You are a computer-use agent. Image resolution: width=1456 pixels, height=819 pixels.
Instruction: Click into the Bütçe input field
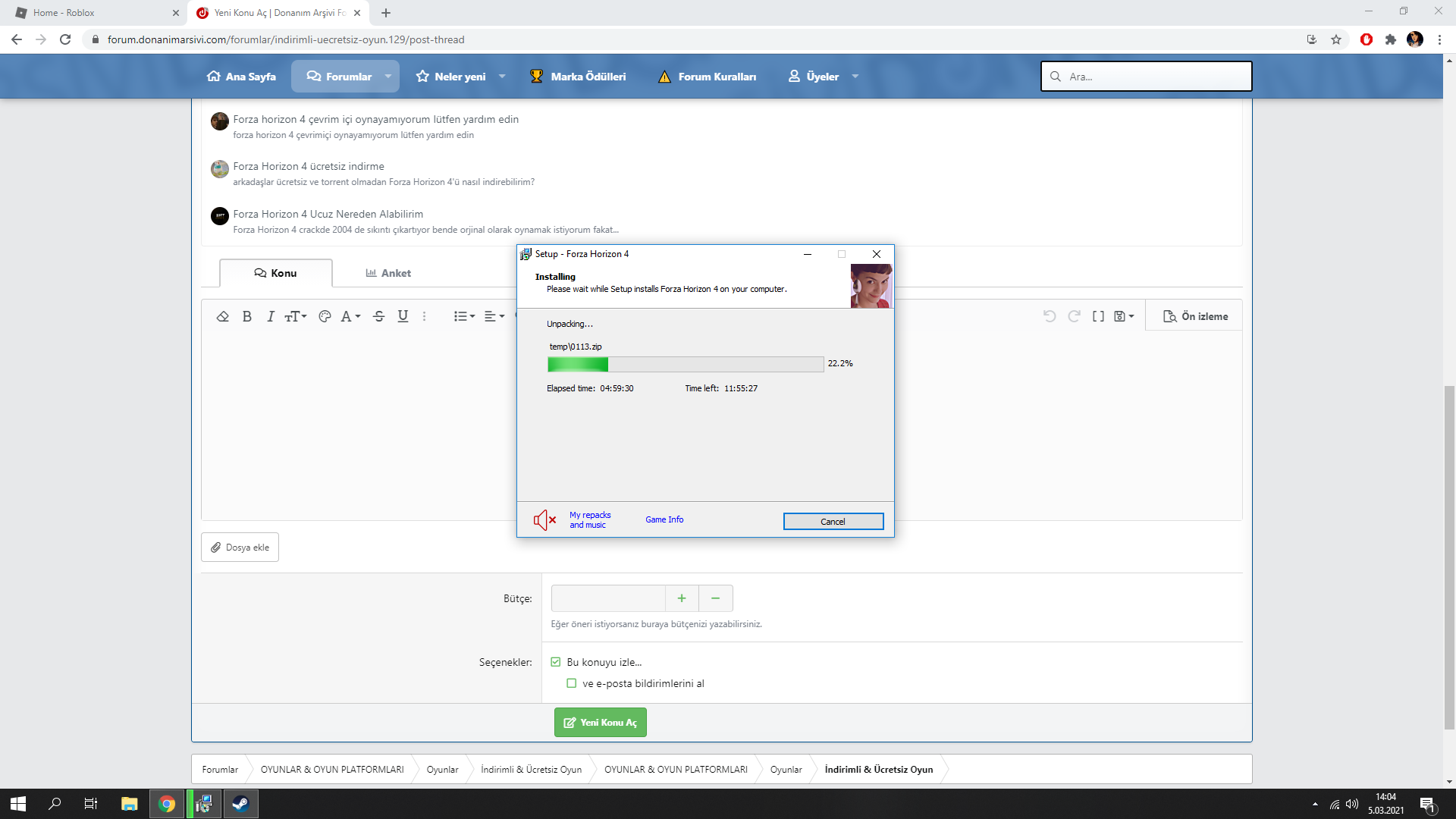pyautogui.click(x=608, y=598)
